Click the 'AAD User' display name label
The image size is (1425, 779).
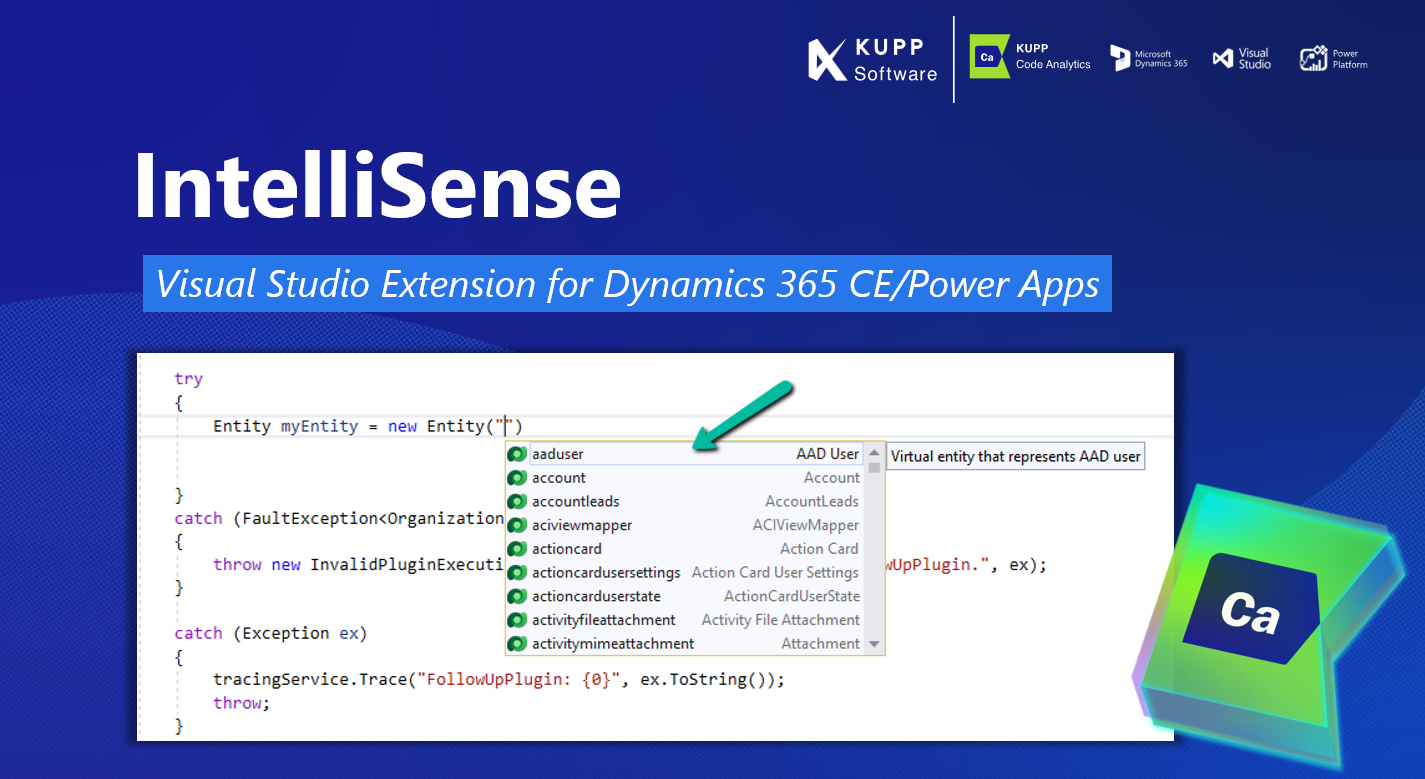[x=827, y=454]
